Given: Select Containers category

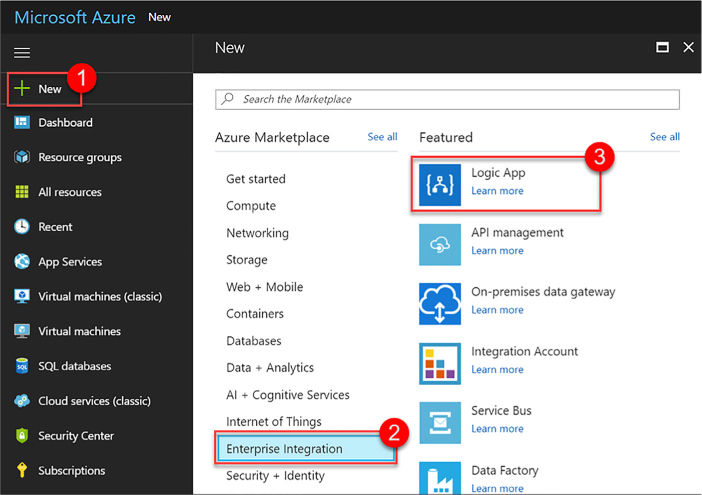Looking at the screenshot, I should (255, 314).
